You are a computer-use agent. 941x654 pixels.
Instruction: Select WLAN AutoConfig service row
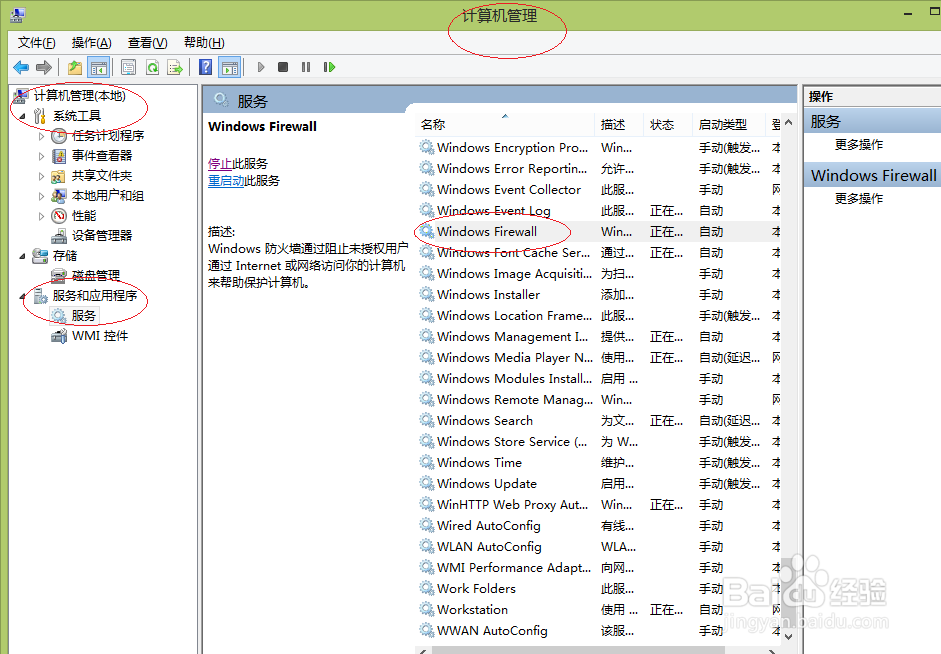click(x=598, y=547)
